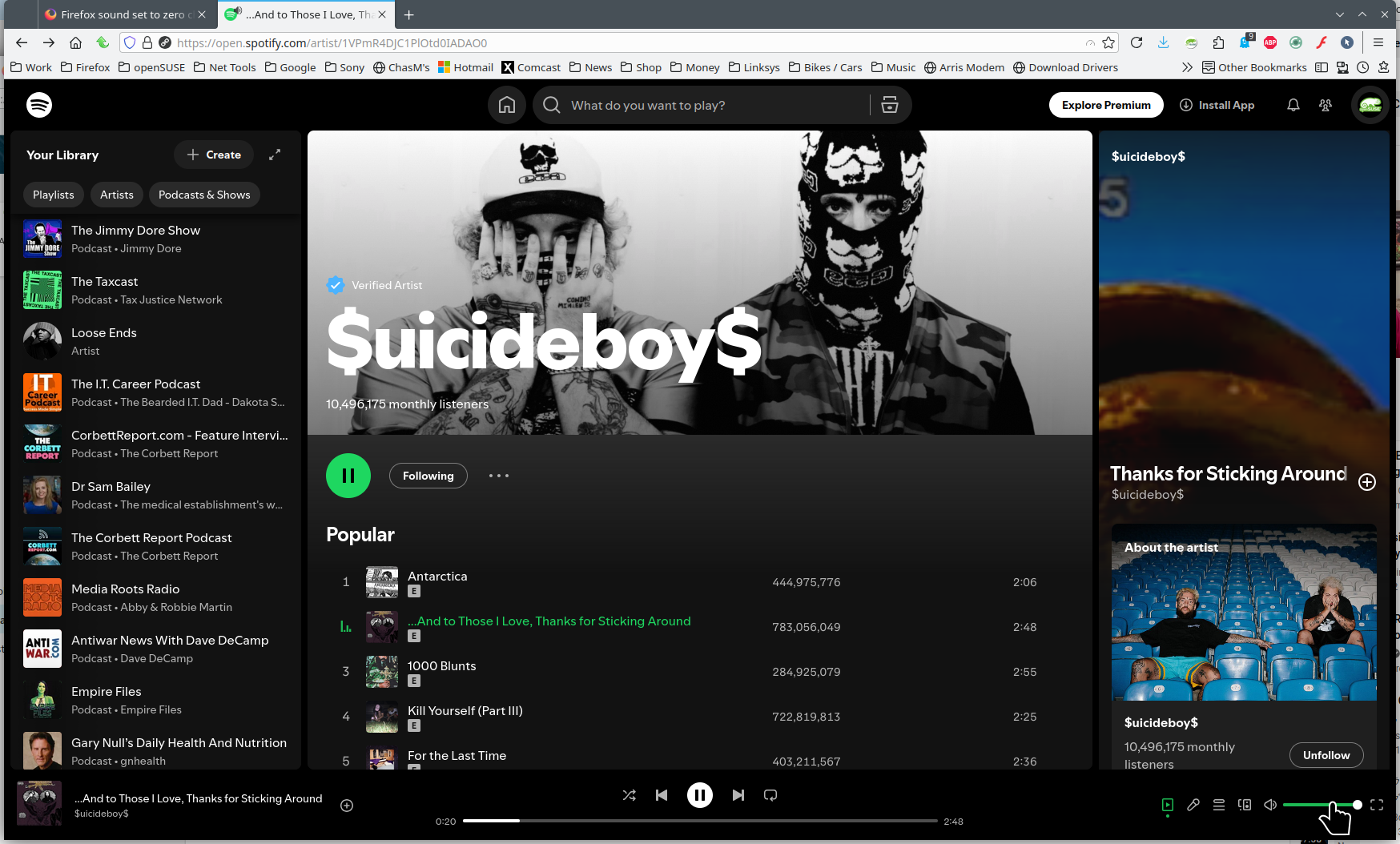Toggle shuffle mode
1400x844 pixels.
(x=630, y=795)
